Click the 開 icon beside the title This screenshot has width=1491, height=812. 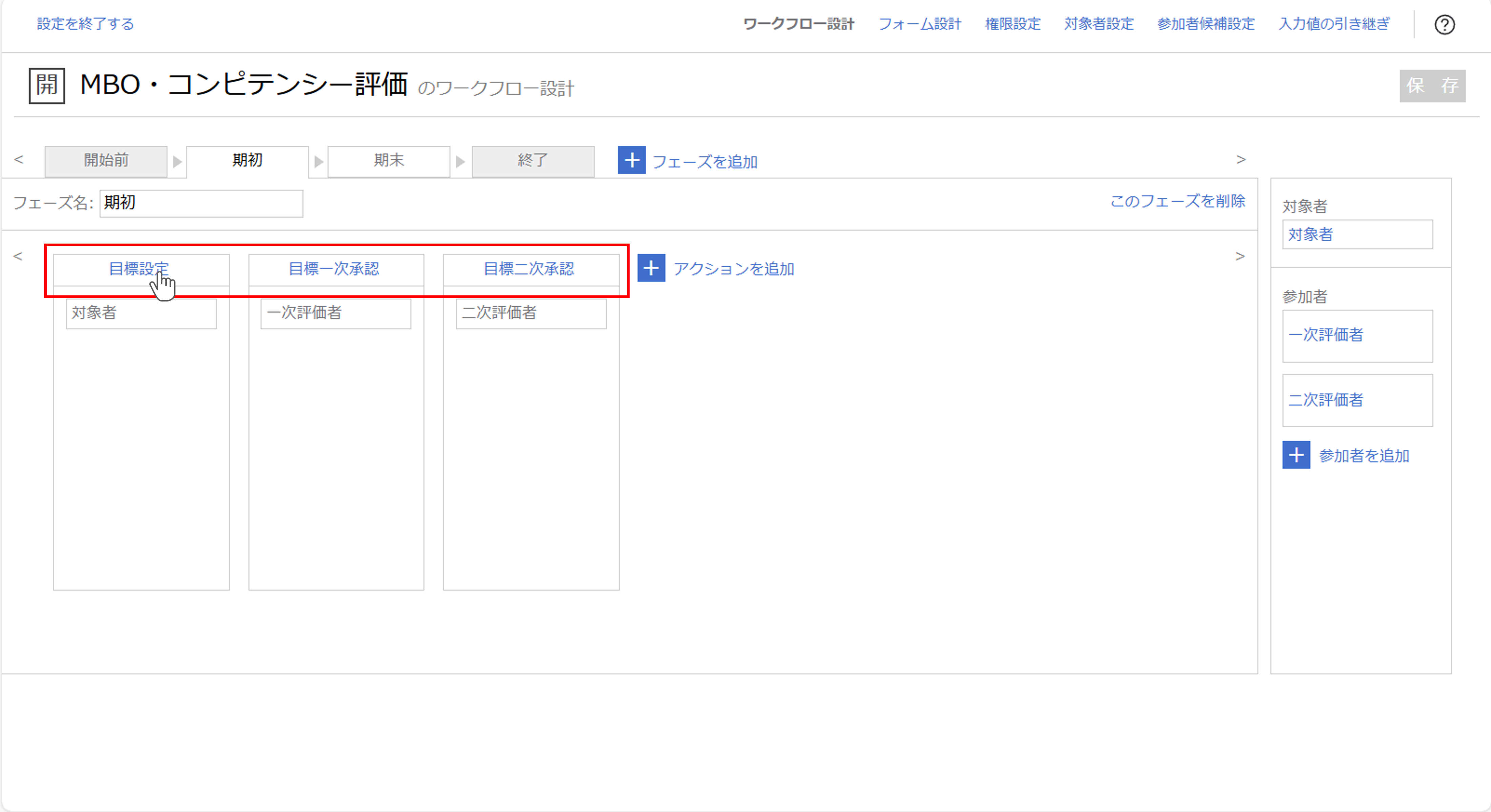[47, 86]
